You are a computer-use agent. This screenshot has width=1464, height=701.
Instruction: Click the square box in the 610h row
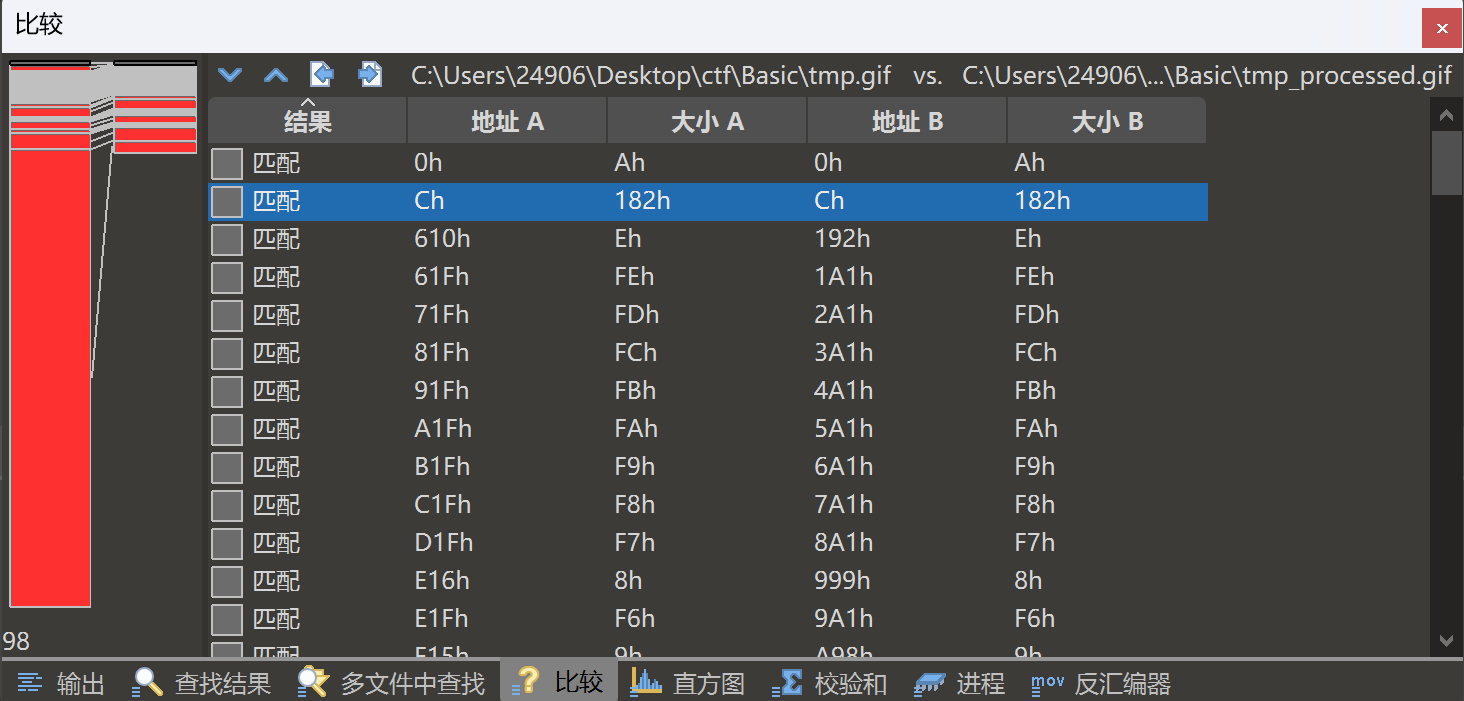[227, 239]
